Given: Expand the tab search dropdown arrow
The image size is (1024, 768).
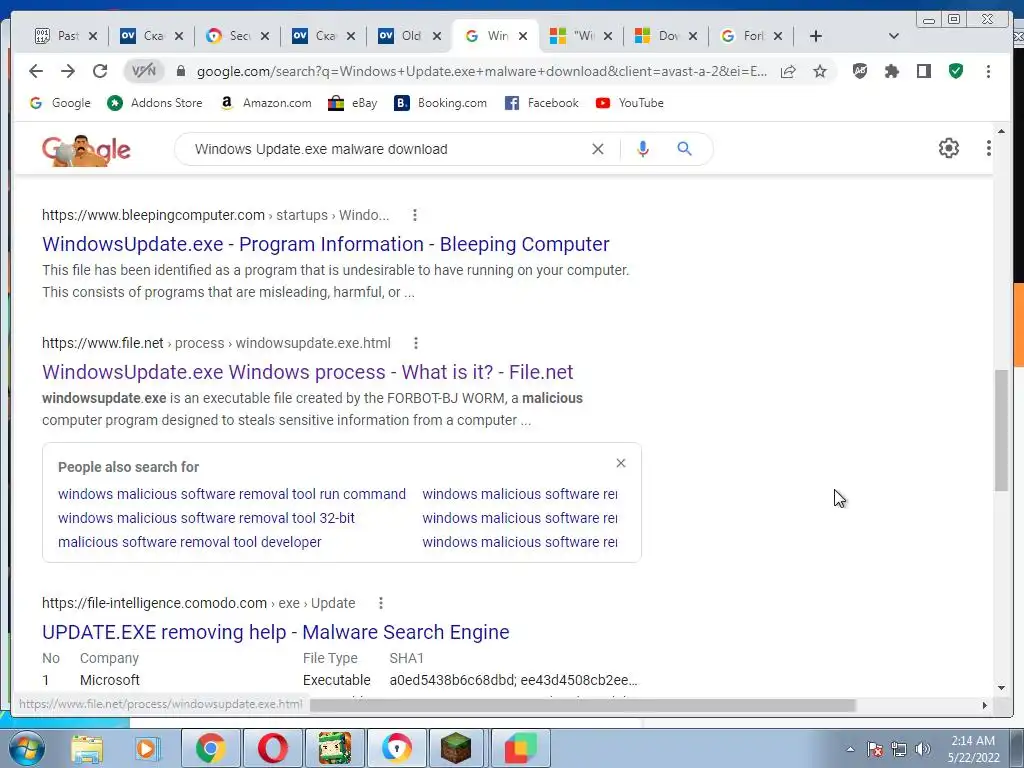Looking at the screenshot, I should tap(894, 36).
